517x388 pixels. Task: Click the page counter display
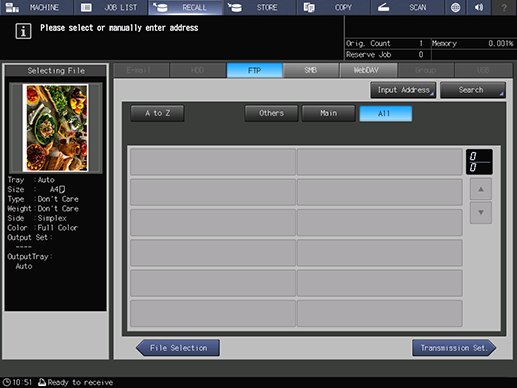coord(479,162)
